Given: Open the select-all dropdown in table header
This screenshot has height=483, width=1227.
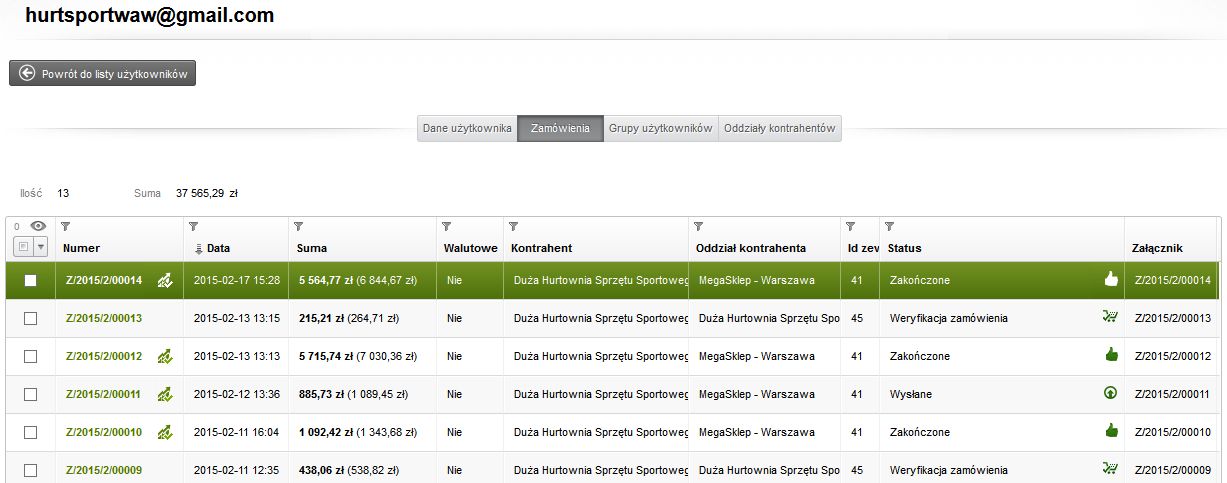Looking at the screenshot, I should (41, 247).
